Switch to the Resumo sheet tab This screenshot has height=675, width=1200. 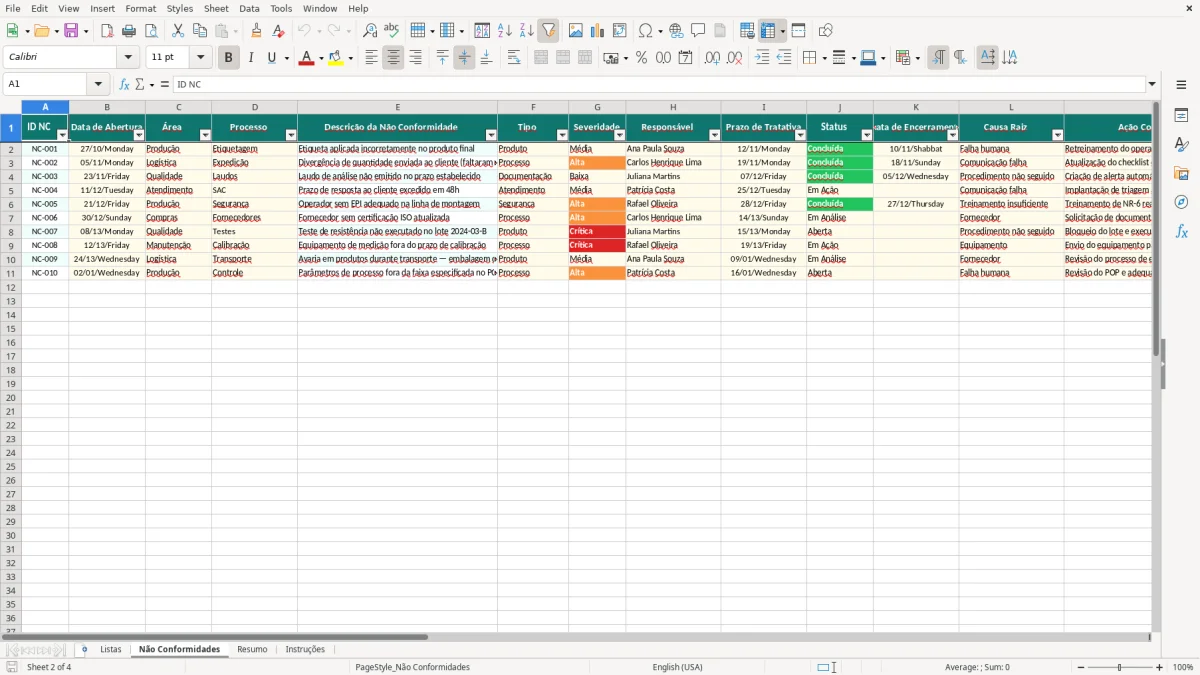pos(252,649)
